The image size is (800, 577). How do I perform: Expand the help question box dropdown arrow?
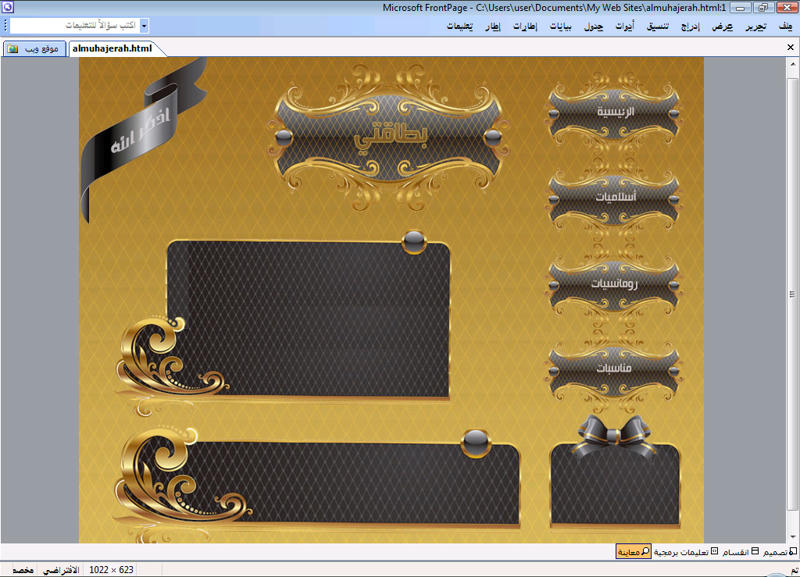click(144, 26)
